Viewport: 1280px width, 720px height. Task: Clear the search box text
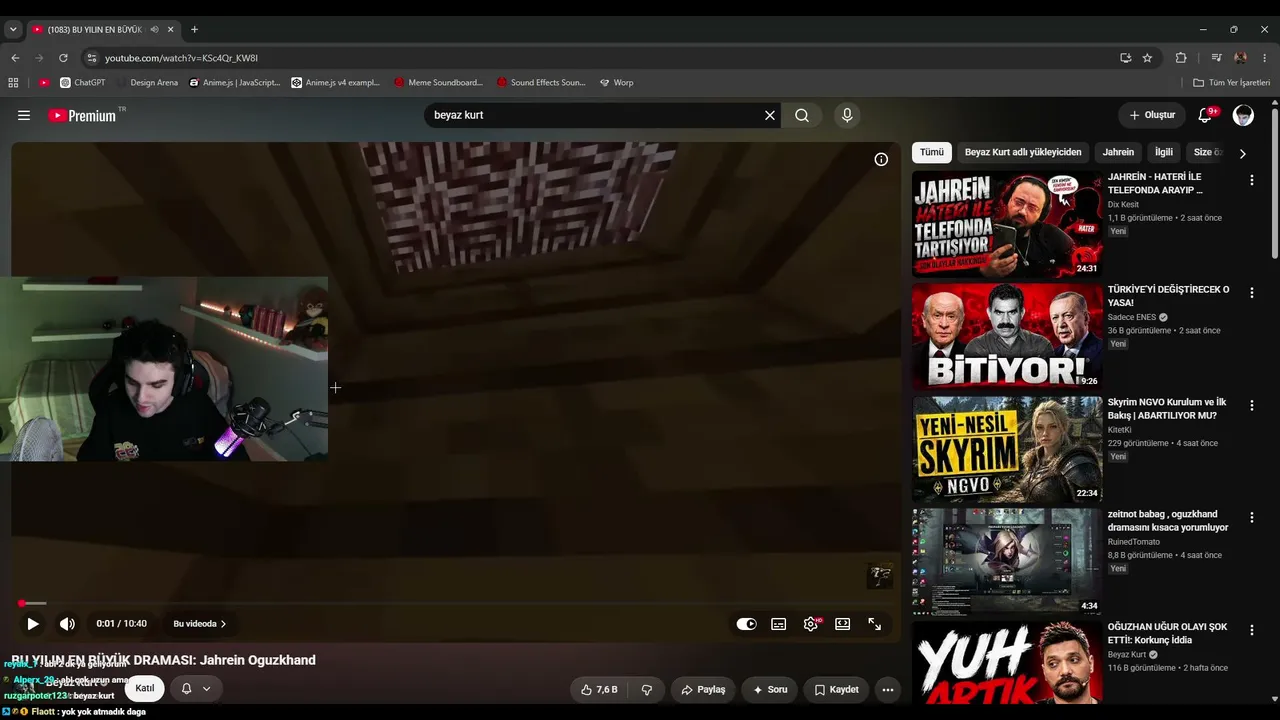770,115
